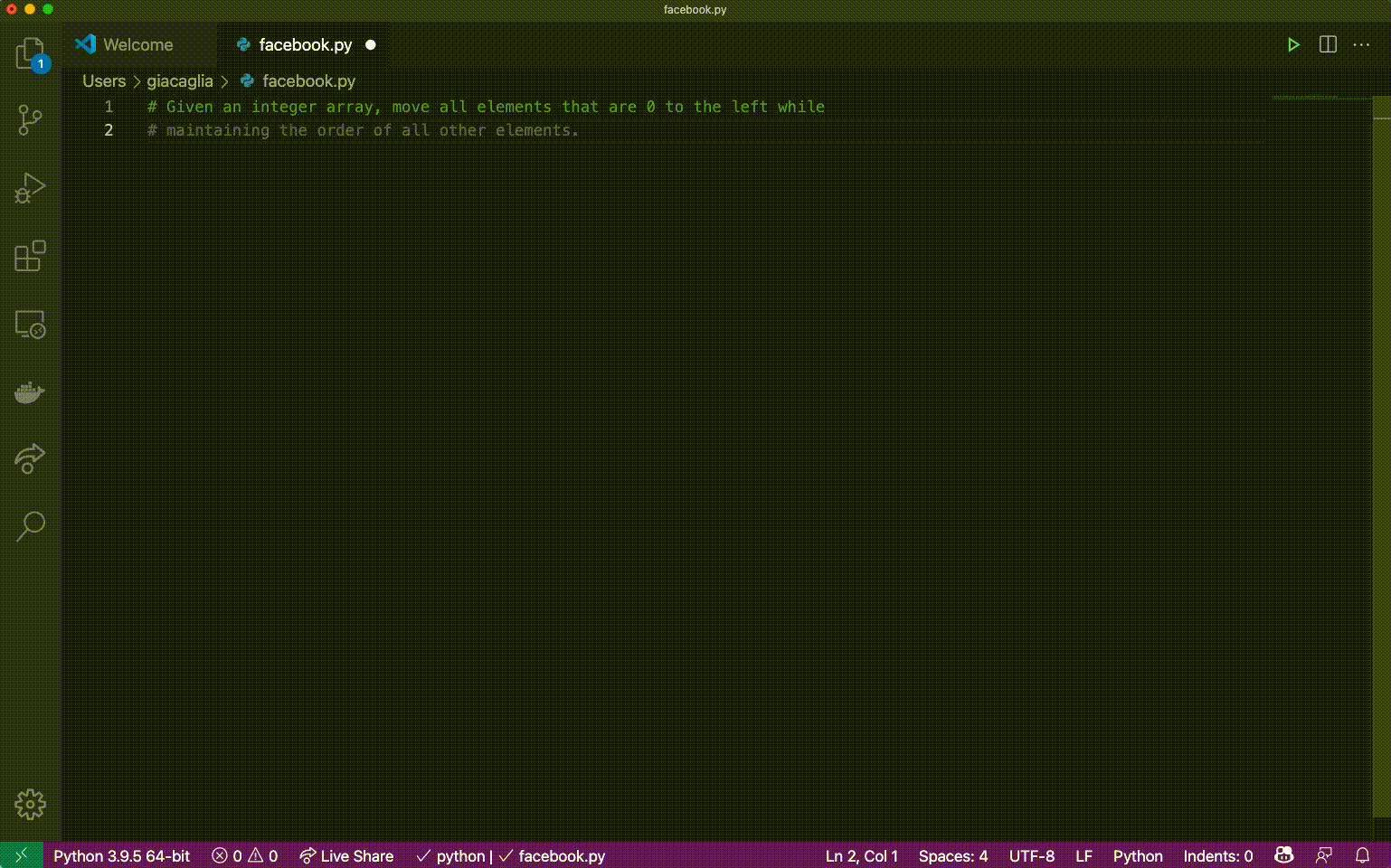Open the Docker extension panel

click(30, 392)
